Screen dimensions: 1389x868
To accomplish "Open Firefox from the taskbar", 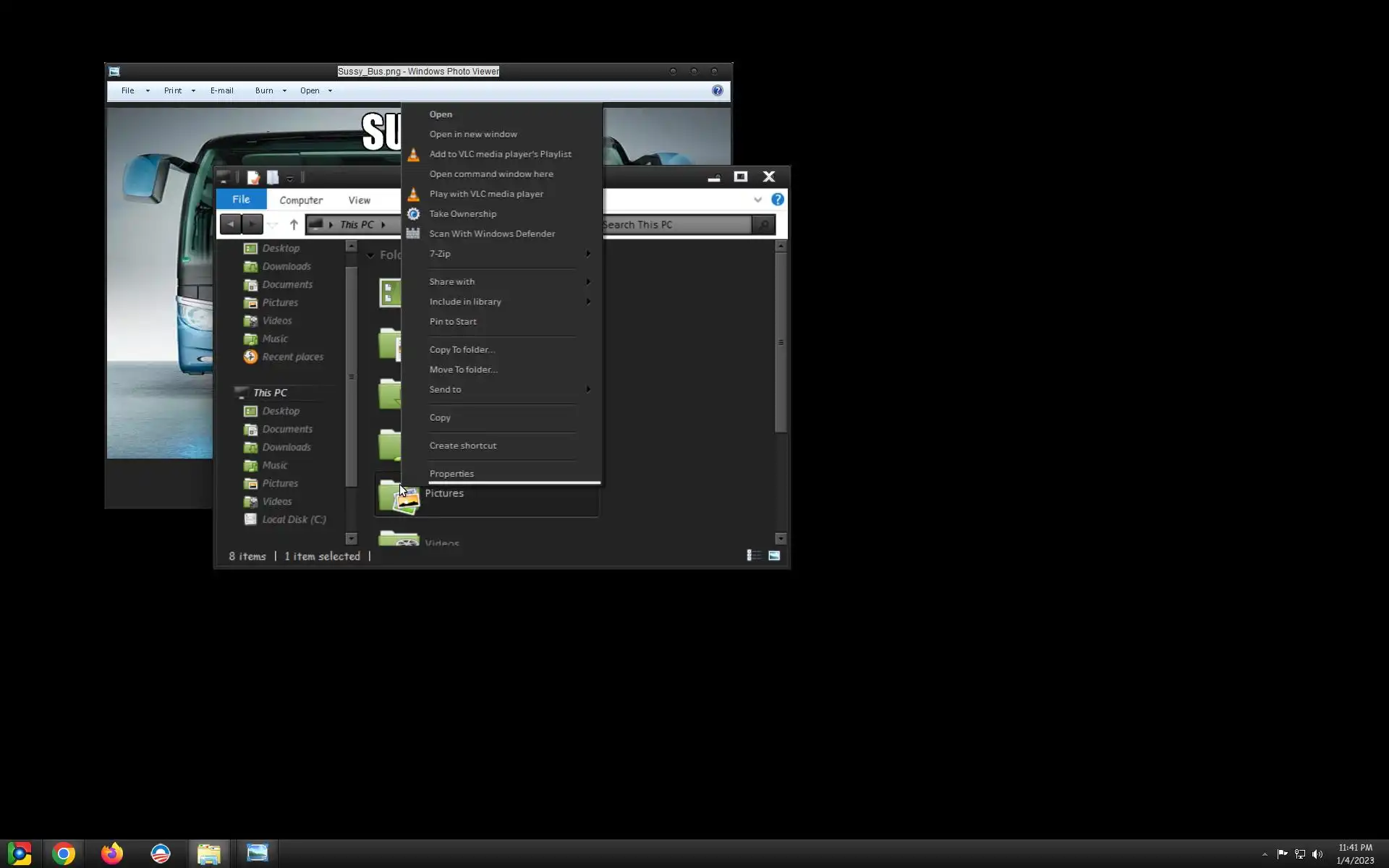I will 112,854.
